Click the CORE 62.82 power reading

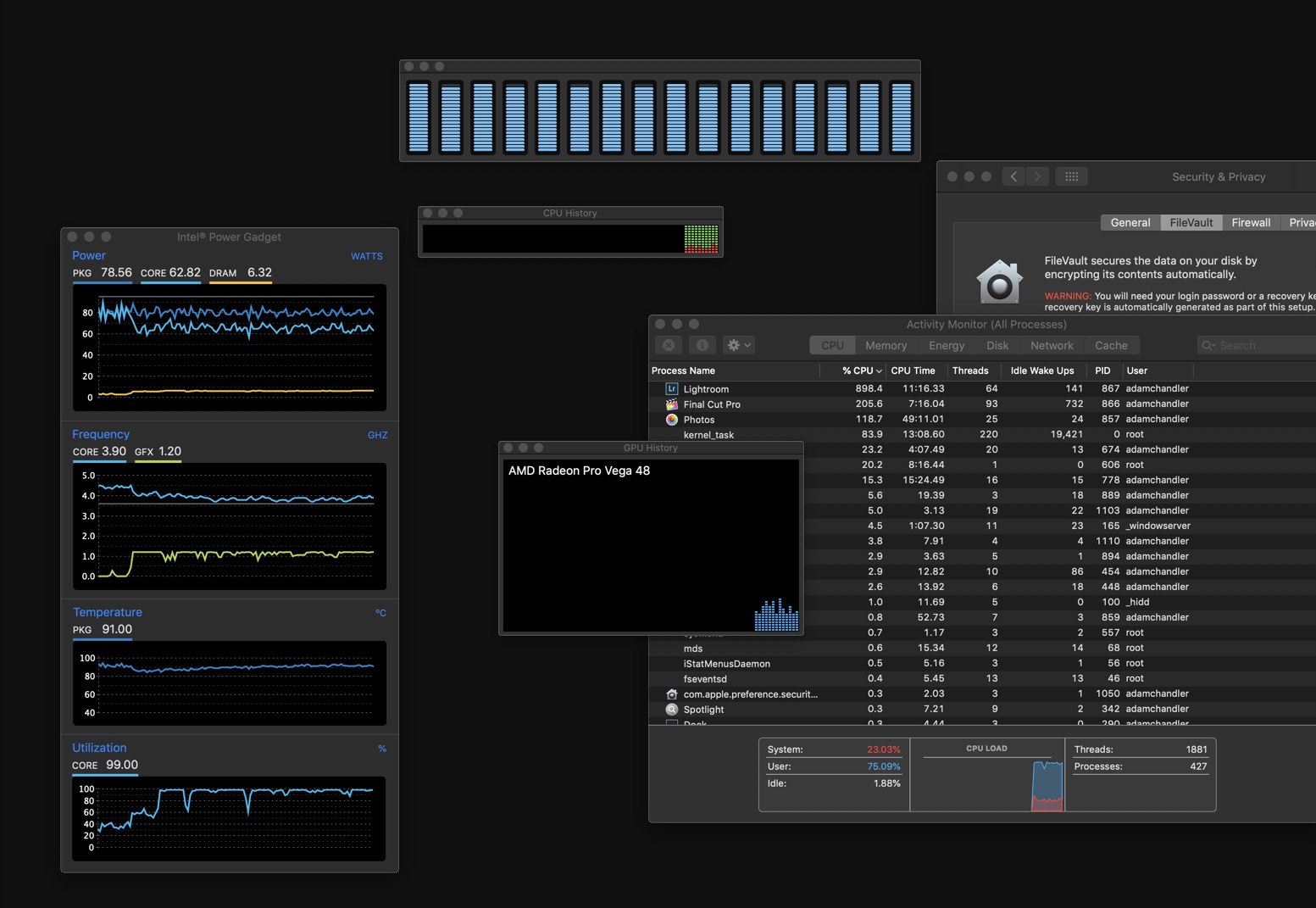pyautogui.click(x=170, y=273)
